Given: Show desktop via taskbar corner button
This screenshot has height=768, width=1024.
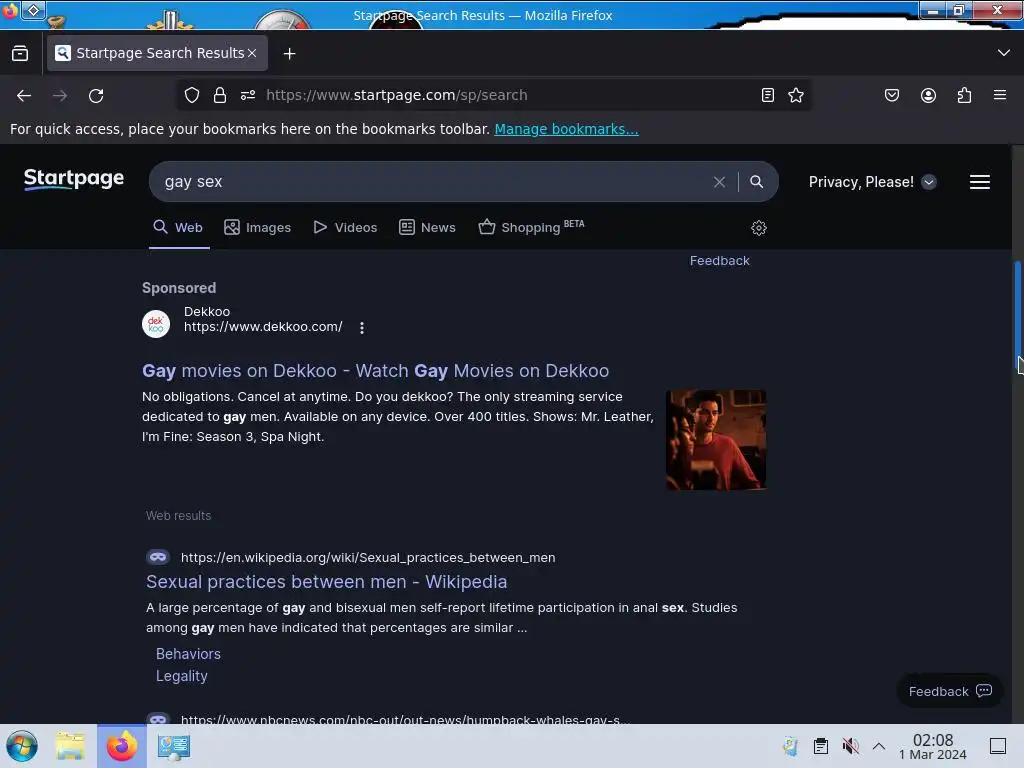Looking at the screenshot, I should pyautogui.click(x=997, y=746).
